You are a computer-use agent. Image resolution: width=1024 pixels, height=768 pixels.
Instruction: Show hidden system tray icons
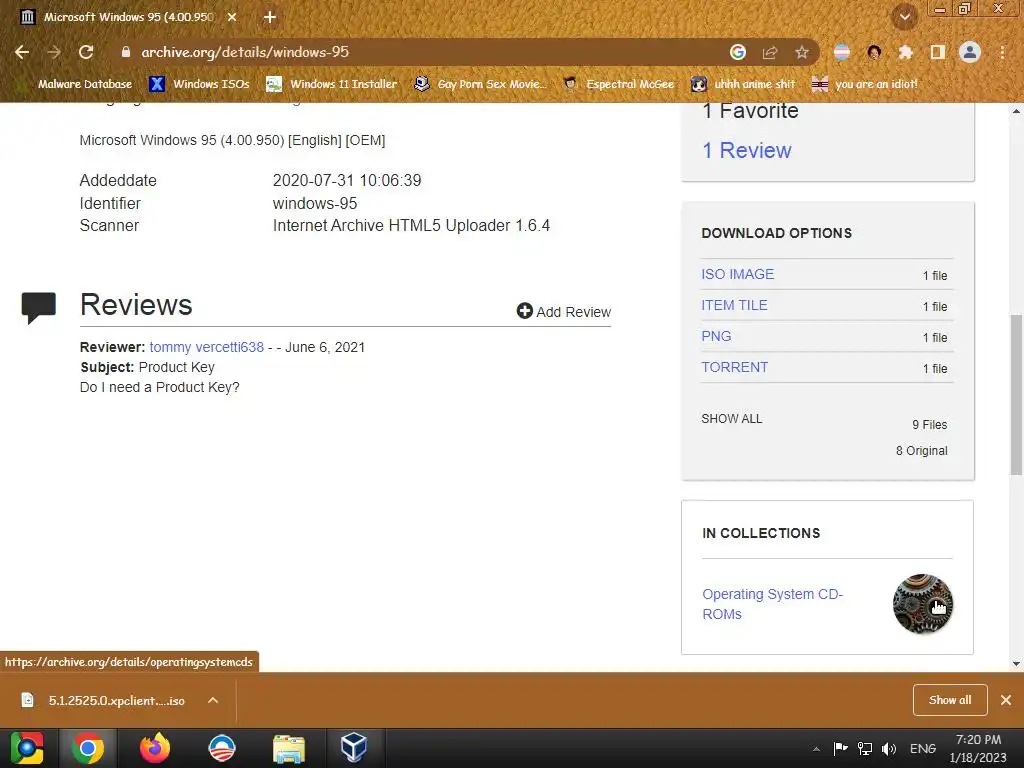click(816, 749)
